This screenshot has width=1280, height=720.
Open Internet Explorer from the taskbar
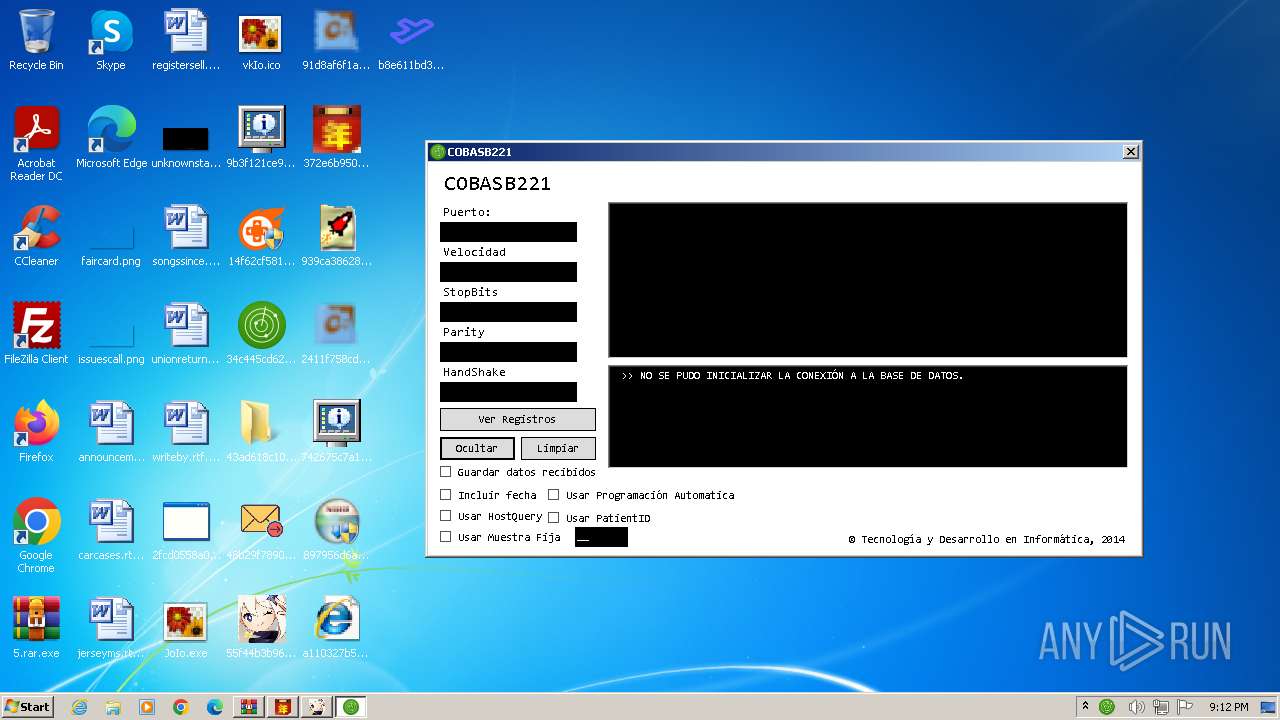pos(79,707)
